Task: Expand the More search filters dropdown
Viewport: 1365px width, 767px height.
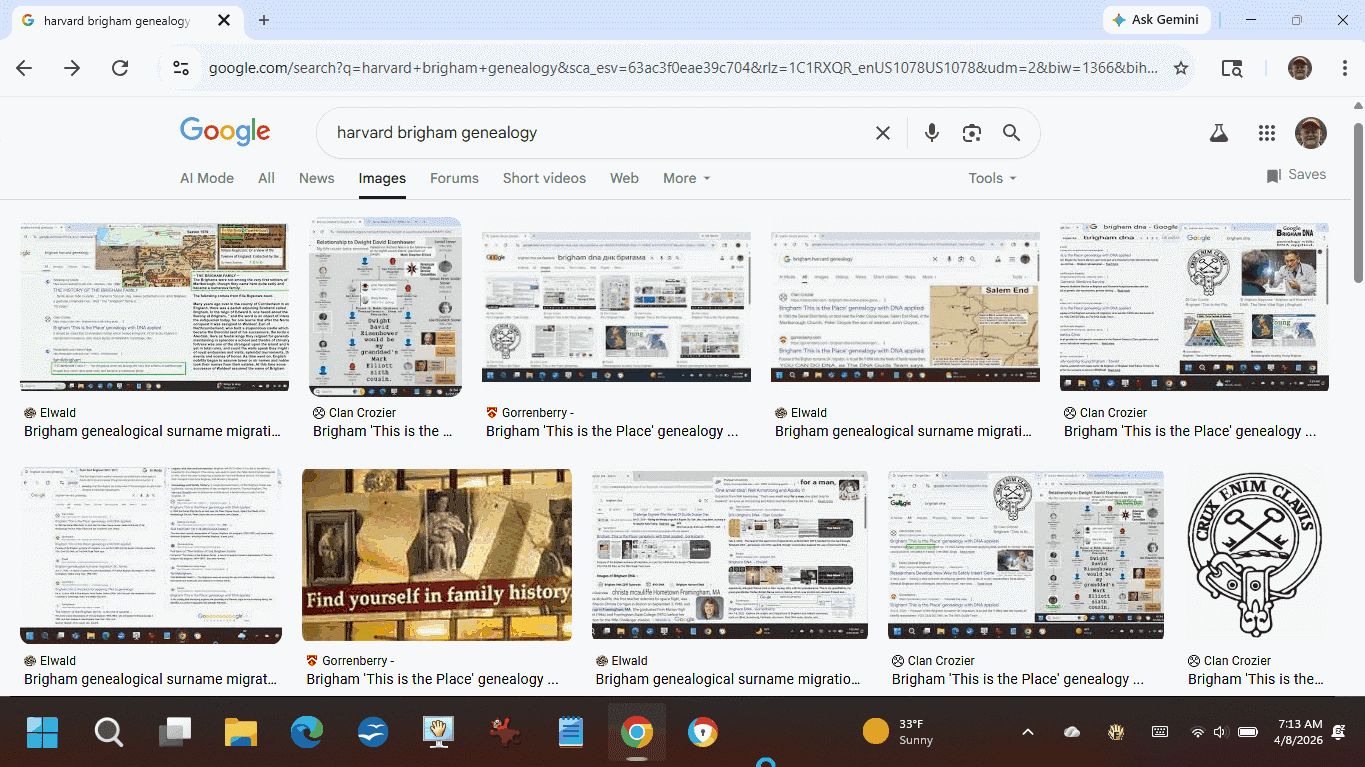Action: click(686, 178)
